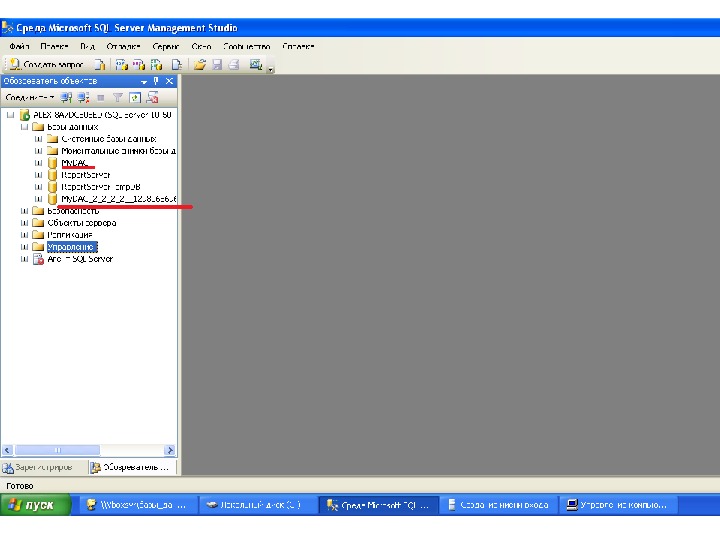Click the пуск Start button
Image resolution: width=720 pixels, height=540 pixels.
pos(35,505)
